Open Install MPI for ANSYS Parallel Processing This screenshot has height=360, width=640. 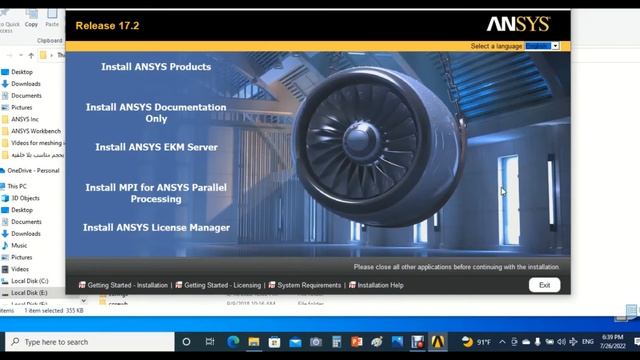pos(156,193)
